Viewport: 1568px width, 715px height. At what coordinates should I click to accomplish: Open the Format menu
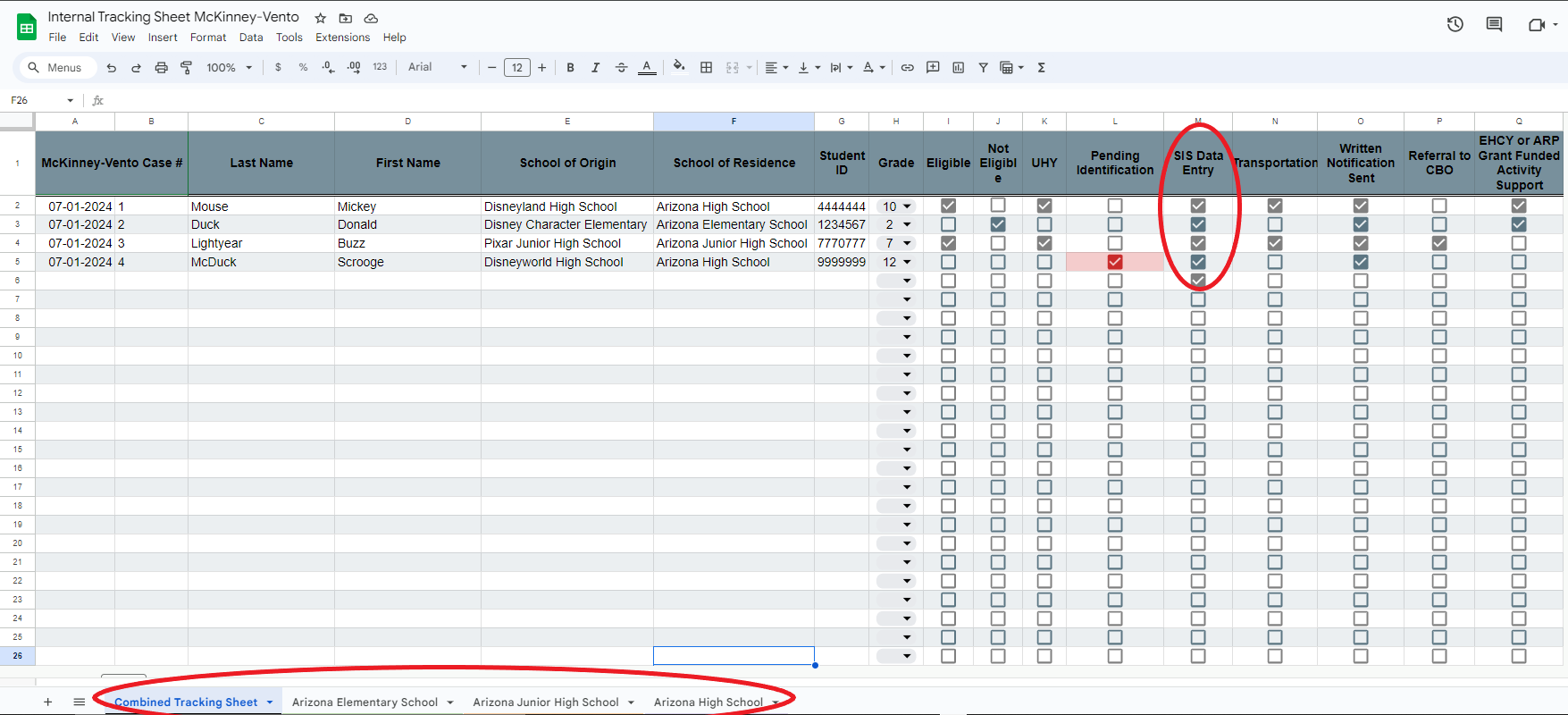point(208,38)
